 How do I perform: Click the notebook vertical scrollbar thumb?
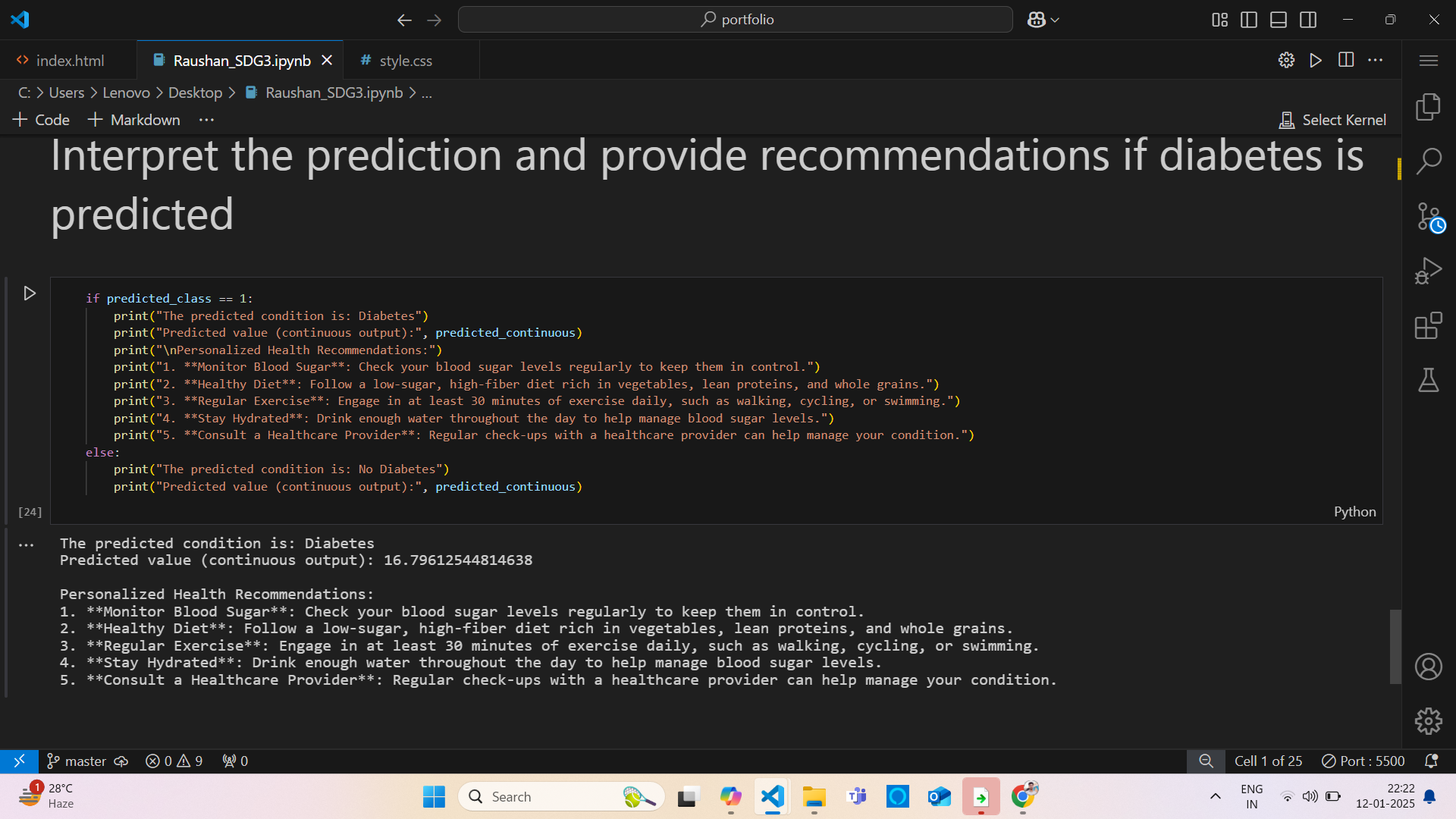[1395, 645]
